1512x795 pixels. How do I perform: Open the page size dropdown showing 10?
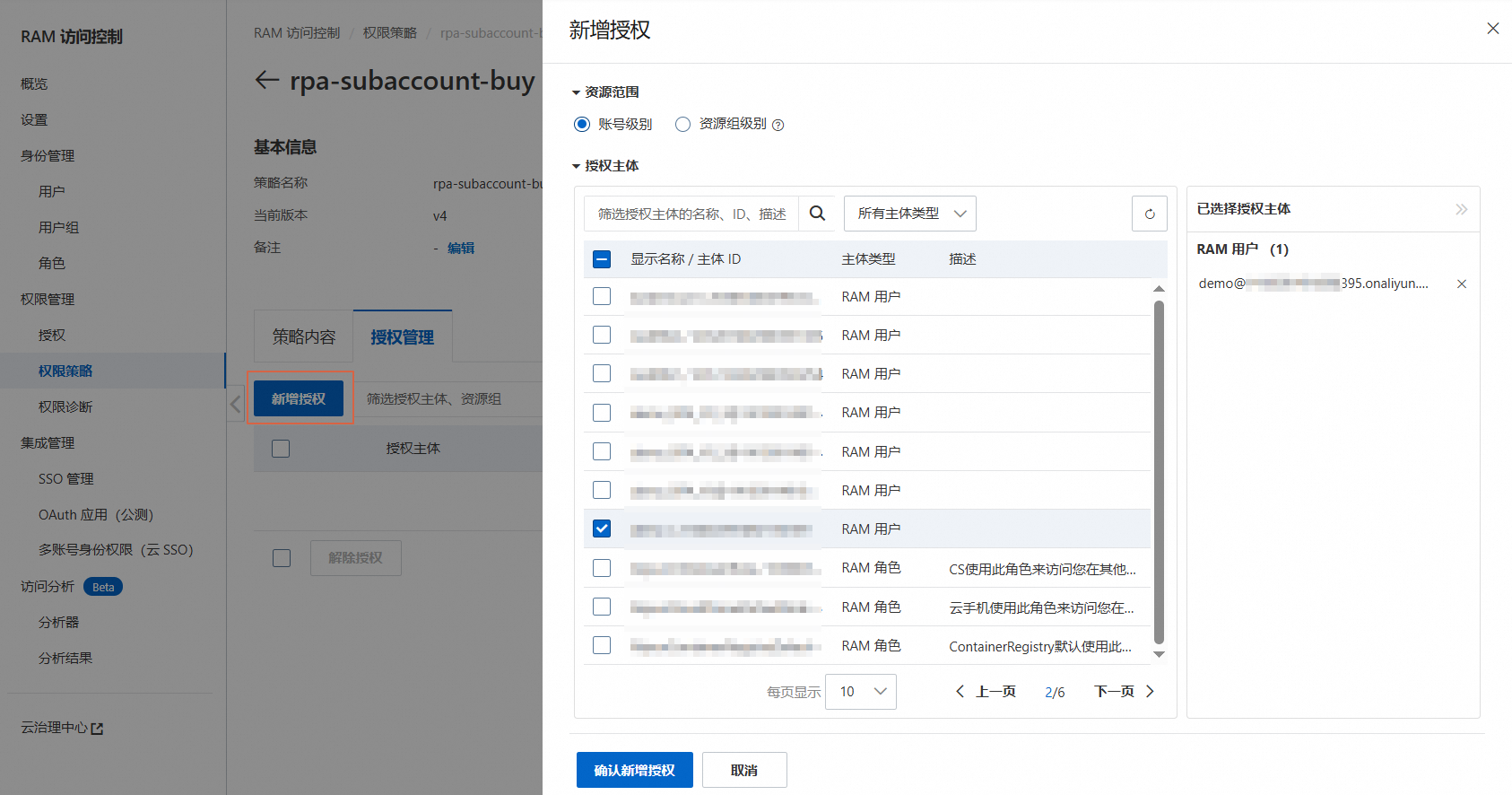(x=860, y=692)
